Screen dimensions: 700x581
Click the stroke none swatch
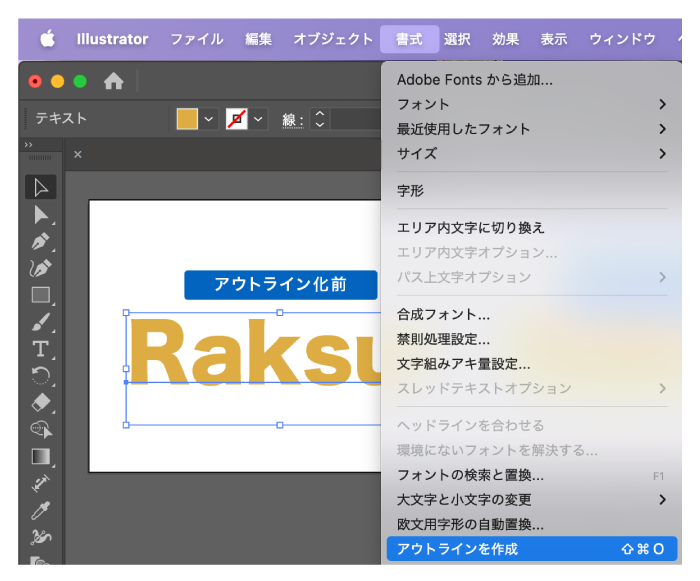237,119
